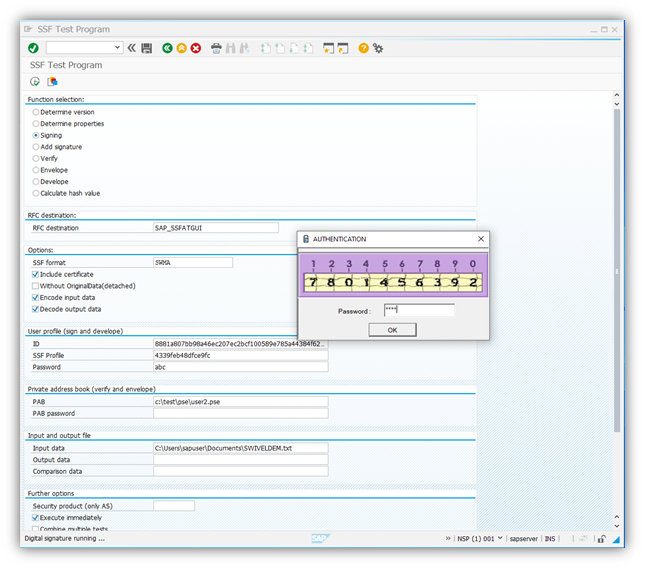
Task: Click the Save diskette icon
Action: pos(146,48)
